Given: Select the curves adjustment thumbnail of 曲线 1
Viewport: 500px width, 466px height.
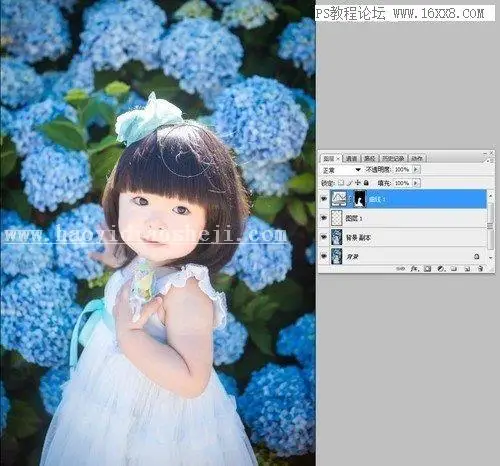Looking at the screenshot, I should tap(338, 199).
